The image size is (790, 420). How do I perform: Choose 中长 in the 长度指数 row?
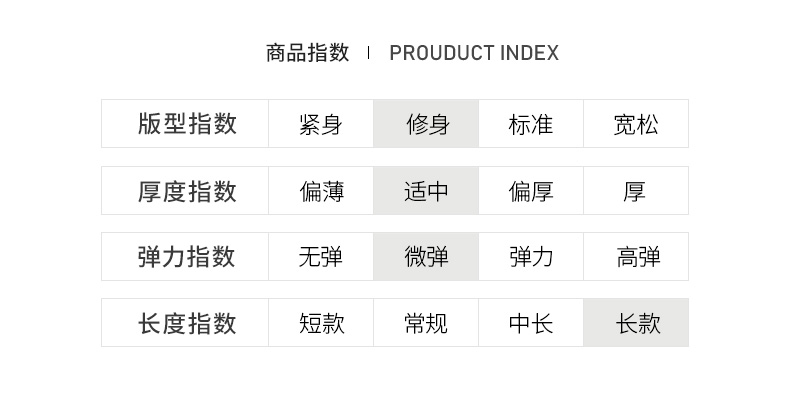coord(530,323)
